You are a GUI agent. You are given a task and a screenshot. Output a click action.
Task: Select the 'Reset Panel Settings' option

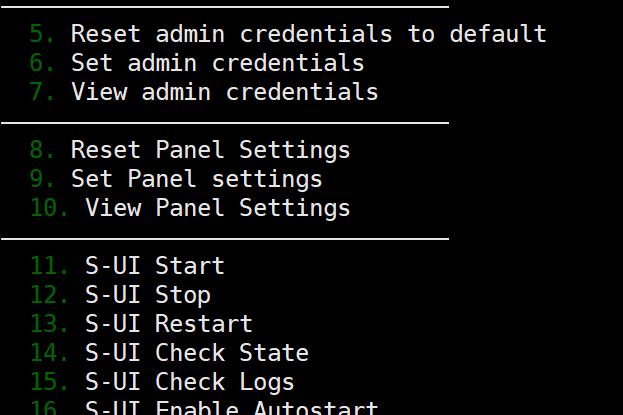210,150
